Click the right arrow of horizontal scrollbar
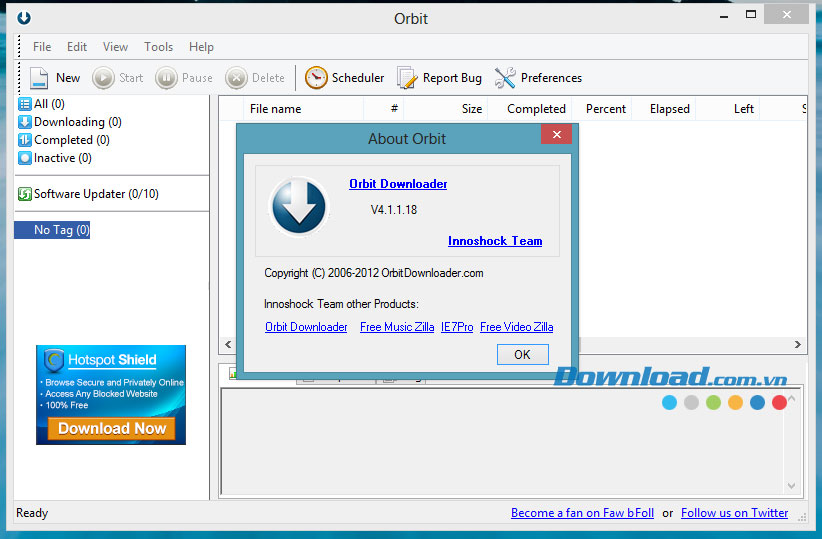Image resolution: width=822 pixels, height=539 pixels. pyautogui.click(x=797, y=344)
